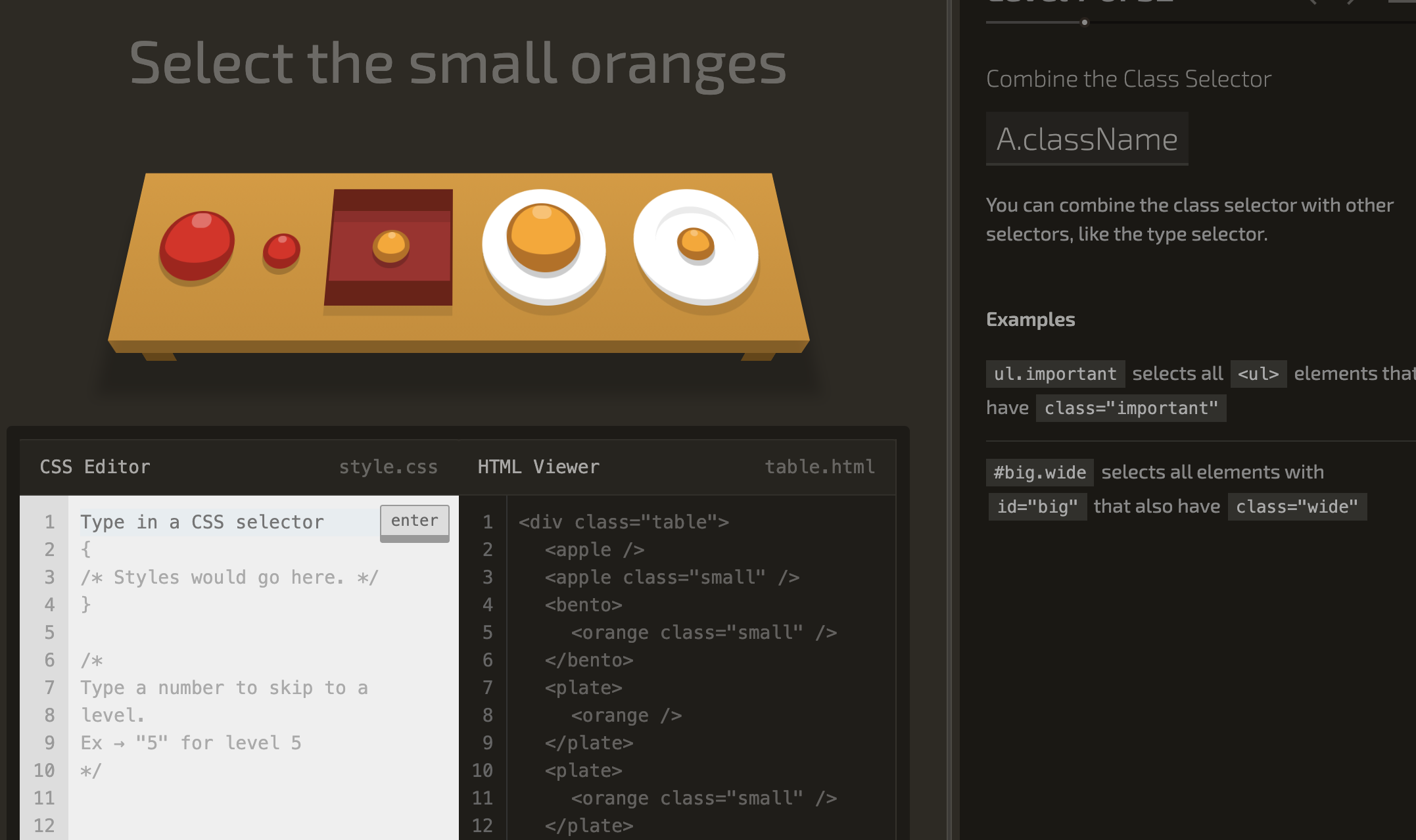Image resolution: width=1416 pixels, height=840 pixels.
Task: Click the opening <div class="table"> line
Action: (x=623, y=522)
